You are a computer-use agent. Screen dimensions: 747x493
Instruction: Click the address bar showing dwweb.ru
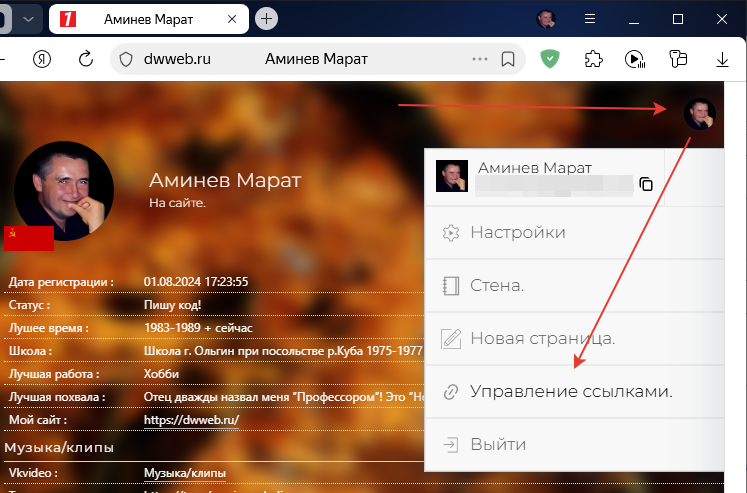point(300,59)
